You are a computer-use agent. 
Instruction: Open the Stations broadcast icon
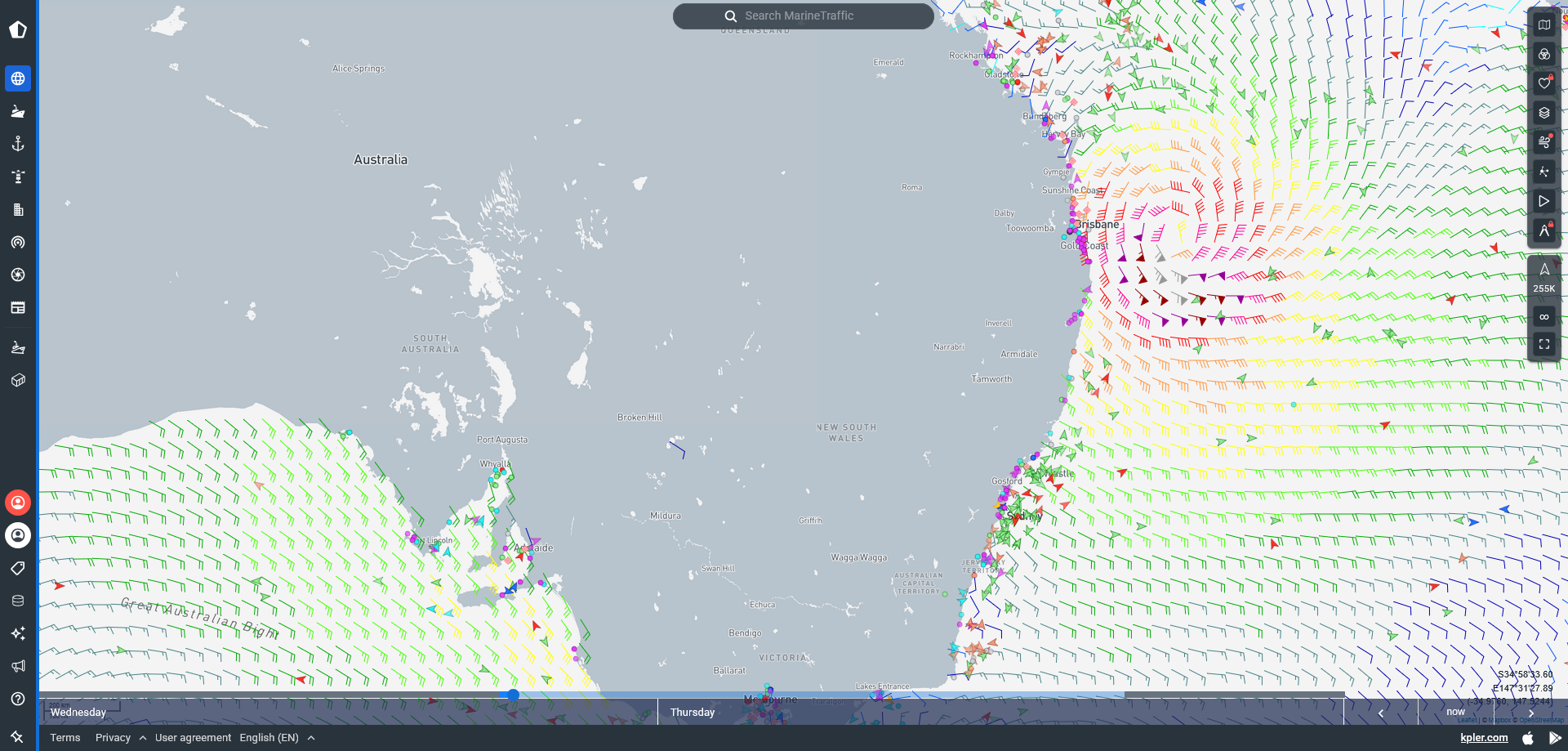pyautogui.click(x=18, y=242)
